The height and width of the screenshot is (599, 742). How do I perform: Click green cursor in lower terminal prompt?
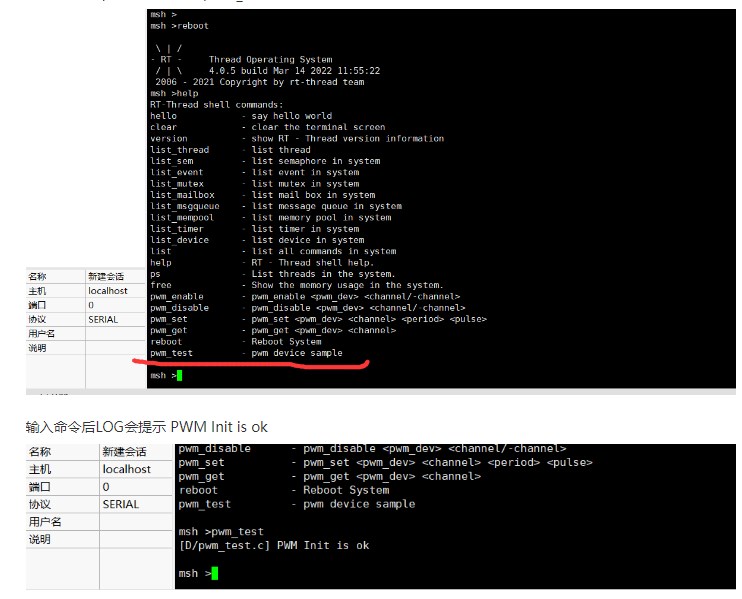coord(215,573)
